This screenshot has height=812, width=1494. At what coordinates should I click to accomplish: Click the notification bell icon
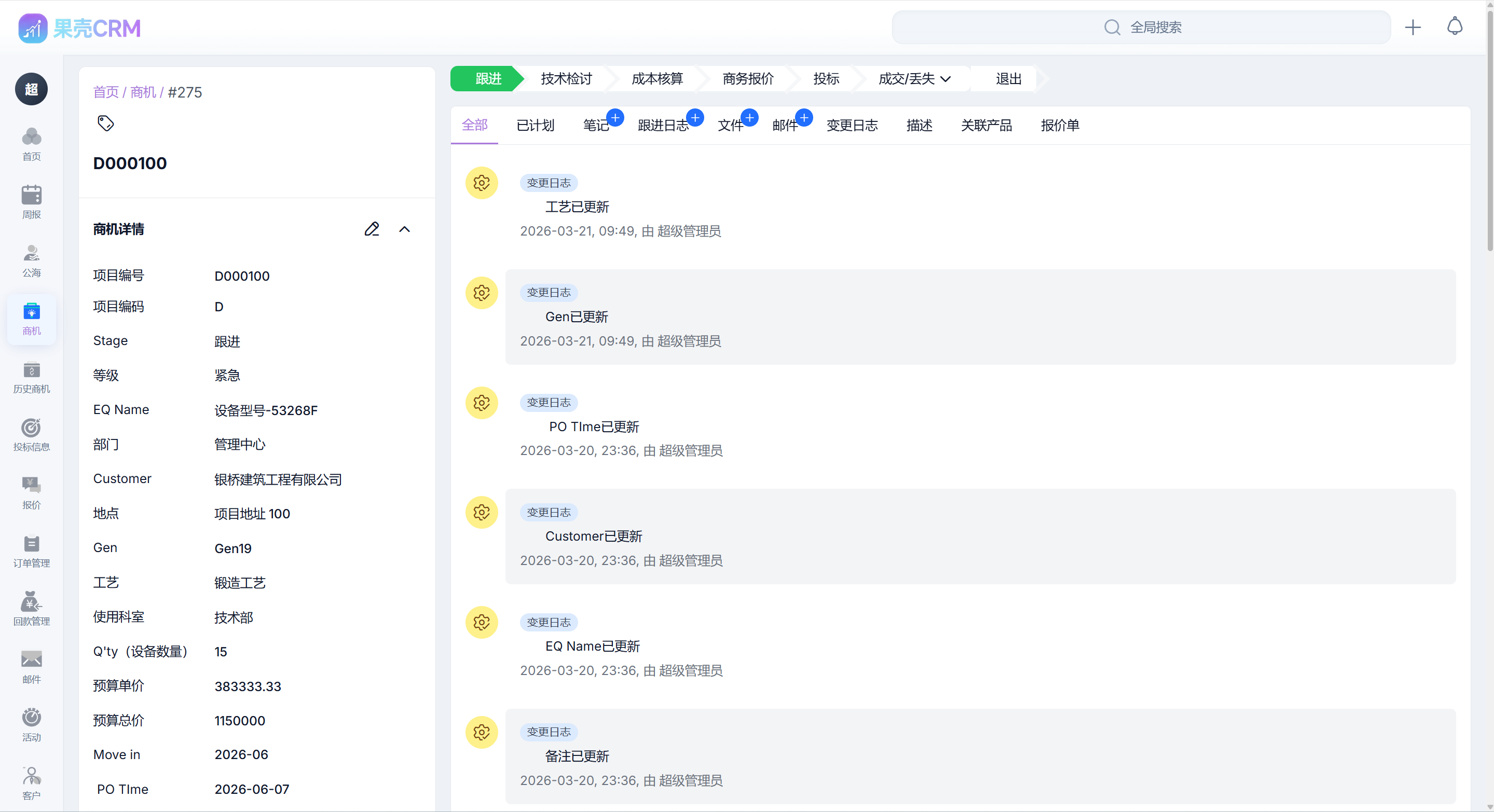1455,26
